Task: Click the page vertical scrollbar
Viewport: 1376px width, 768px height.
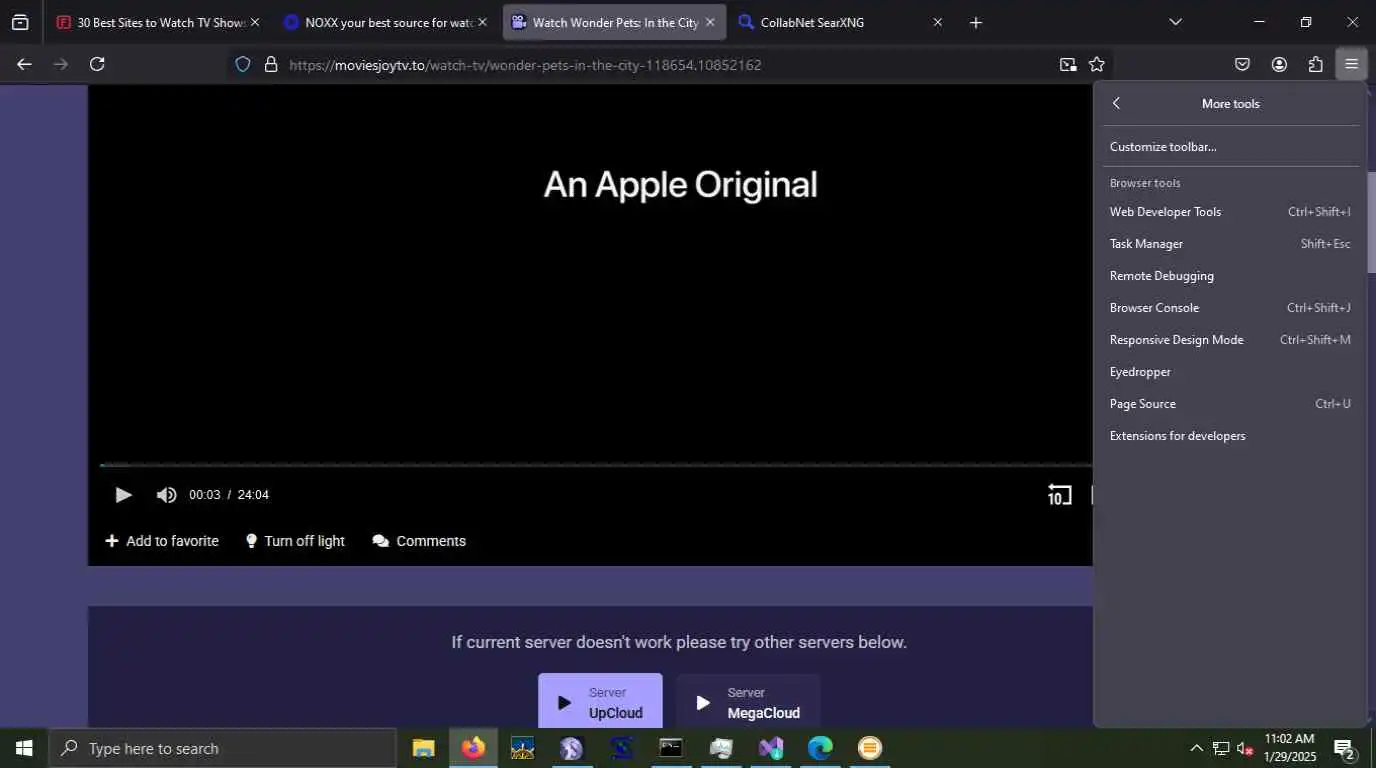Action: (1371, 223)
